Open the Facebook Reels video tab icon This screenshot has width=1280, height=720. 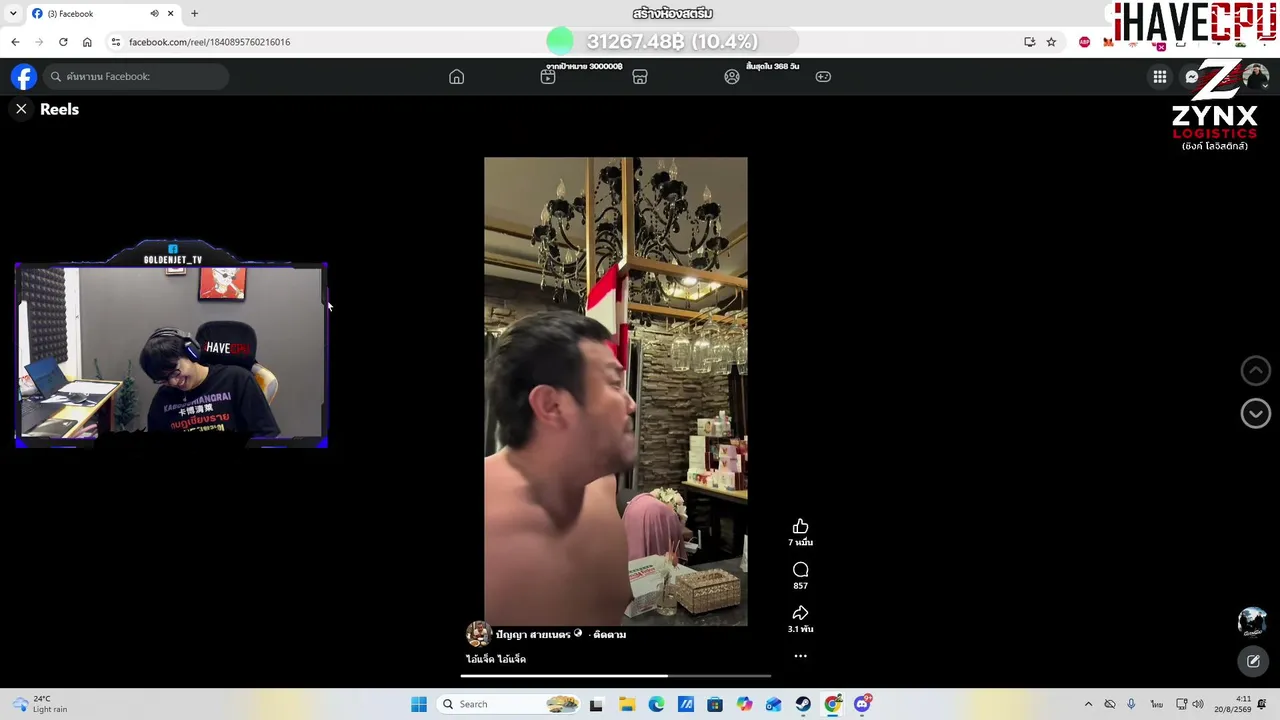[548, 77]
